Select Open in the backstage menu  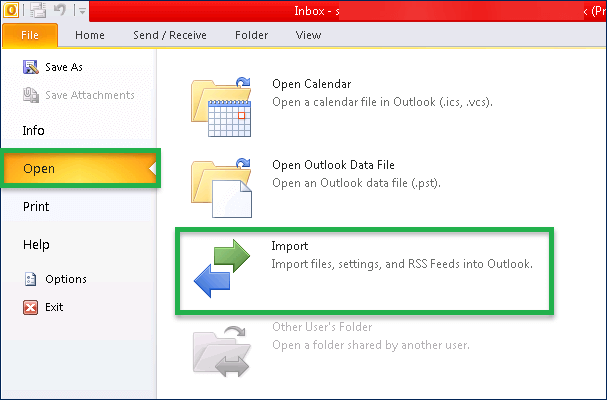click(79, 168)
